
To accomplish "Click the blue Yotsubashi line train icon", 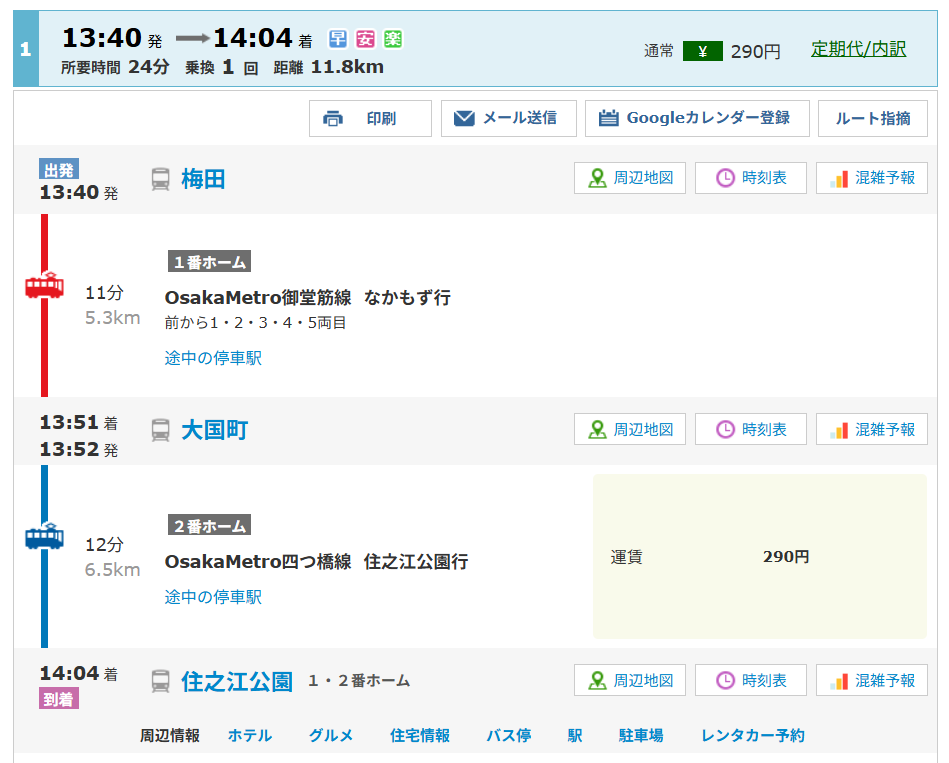I will (x=44, y=537).
